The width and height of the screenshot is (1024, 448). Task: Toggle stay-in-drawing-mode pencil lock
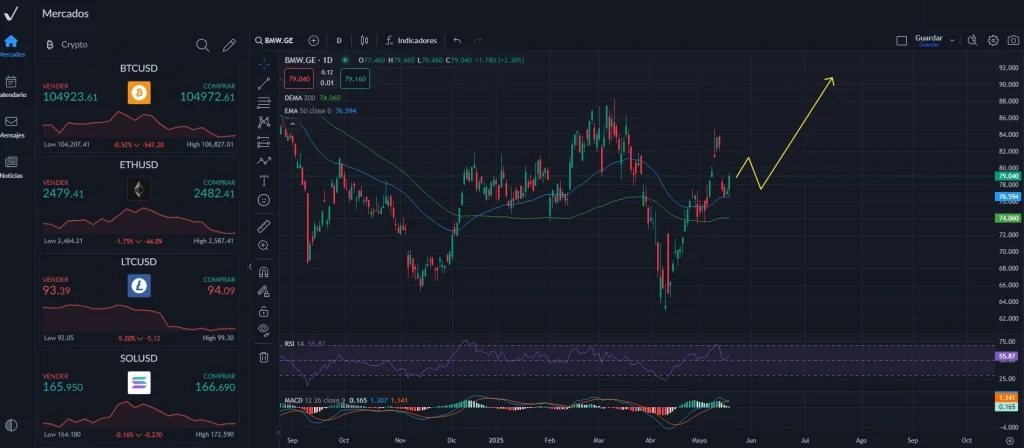click(264, 291)
